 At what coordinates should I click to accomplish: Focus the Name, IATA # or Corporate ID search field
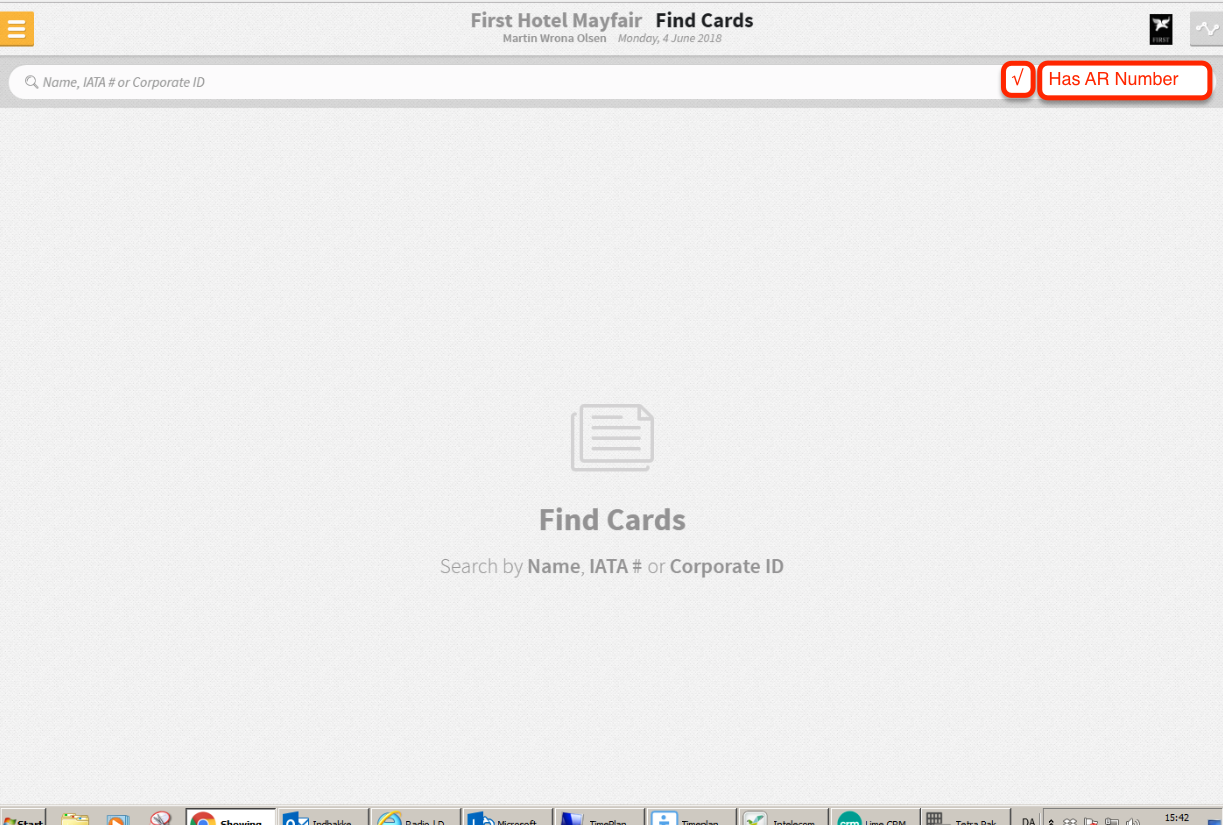point(505,82)
